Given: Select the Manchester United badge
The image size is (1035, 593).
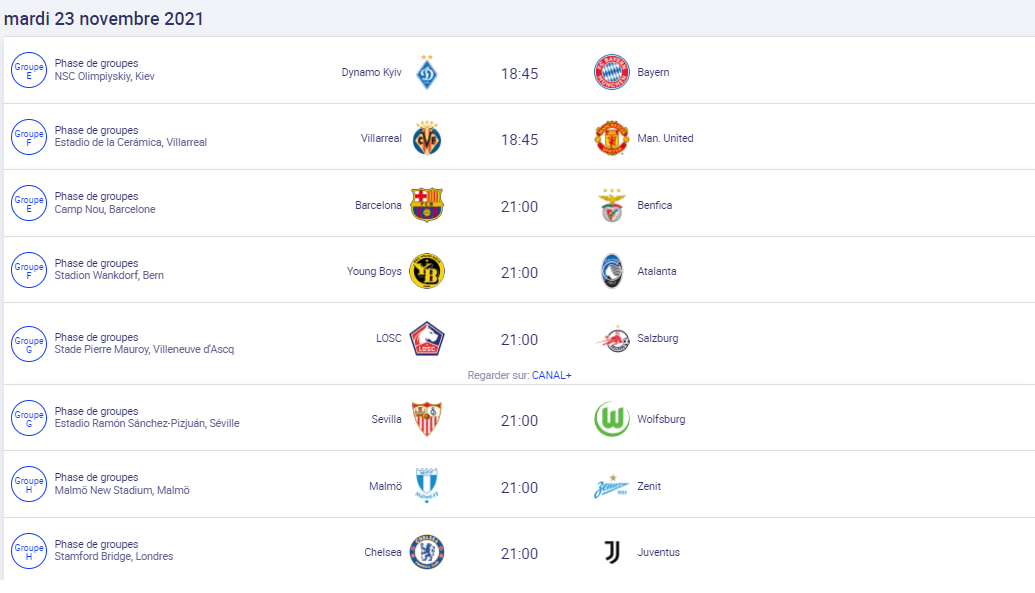Looking at the screenshot, I should (612, 138).
